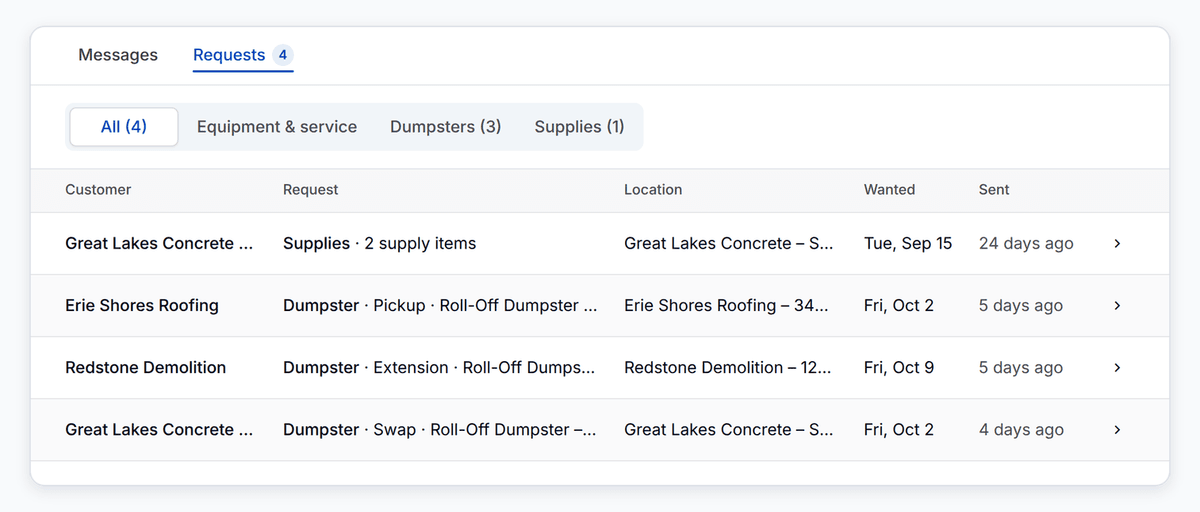Viewport: 1200px width, 512px height.
Task: Click the Requests count badge 4
Action: point(283,55)
